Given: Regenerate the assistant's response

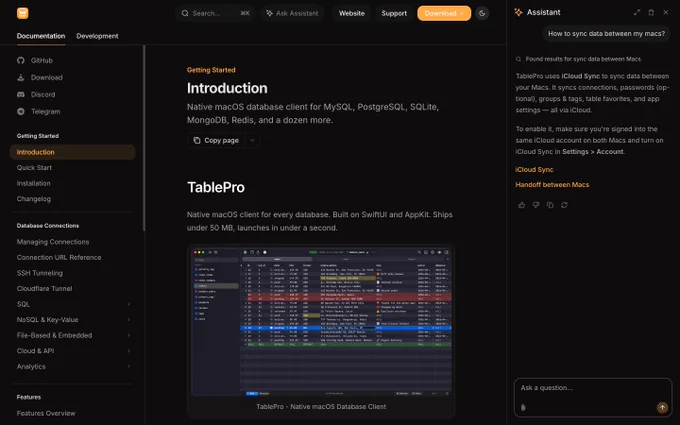Looking at the screenshot, I should (564, 205).
